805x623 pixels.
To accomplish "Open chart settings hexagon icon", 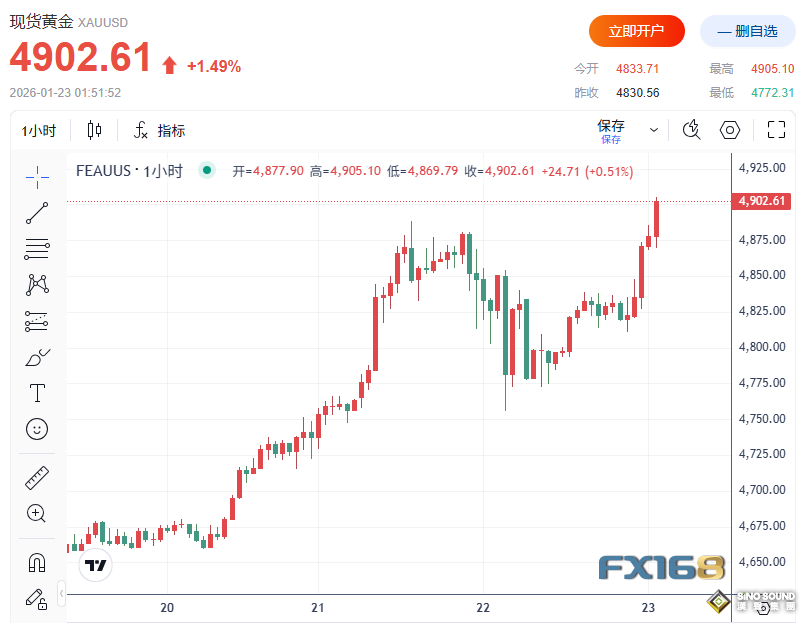I will [730, 130].
